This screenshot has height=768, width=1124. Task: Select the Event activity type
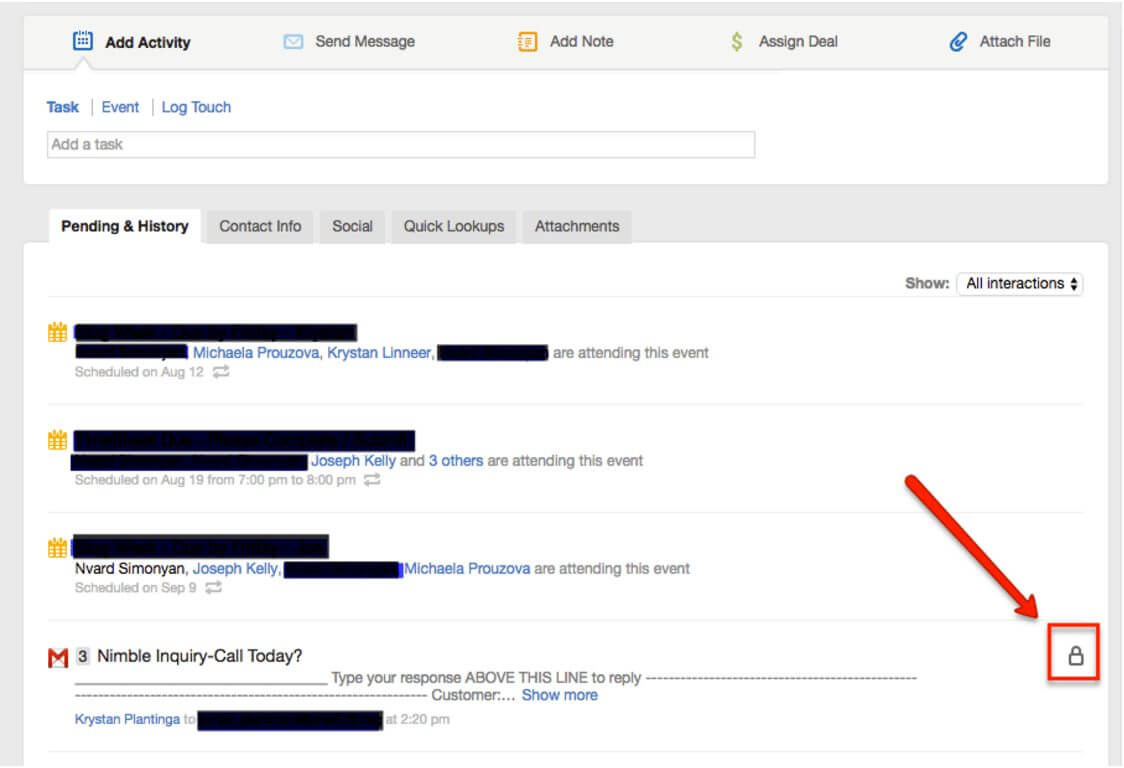coord(120,107)
